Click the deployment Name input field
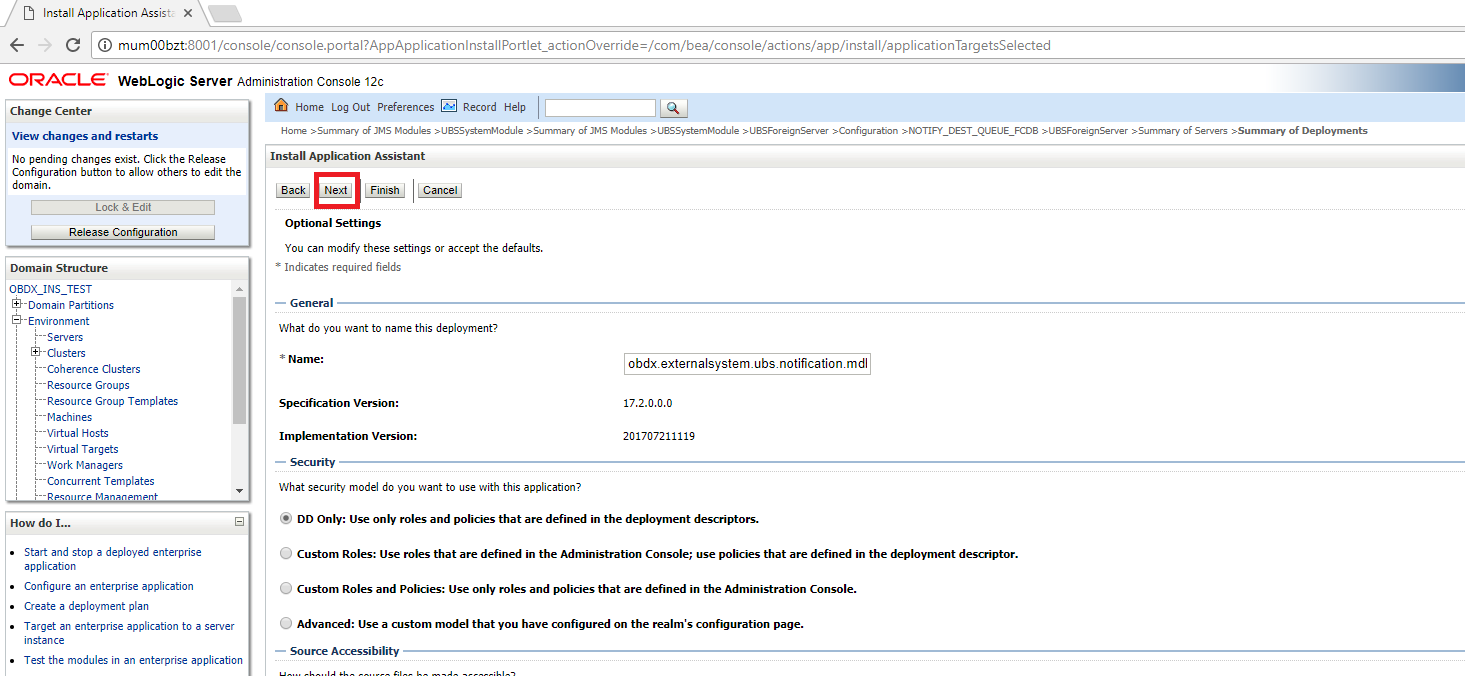The width and height of the screenshot is (1465, 676). pyautogui.click(x=747, y=364)
